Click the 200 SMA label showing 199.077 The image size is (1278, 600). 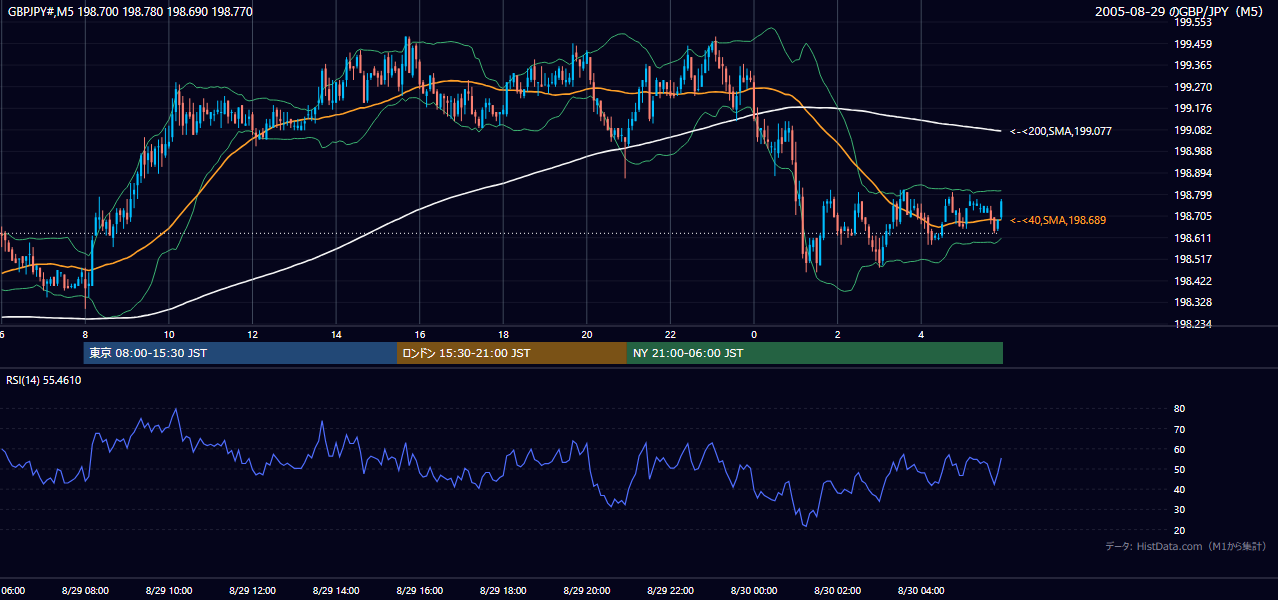1061,131
